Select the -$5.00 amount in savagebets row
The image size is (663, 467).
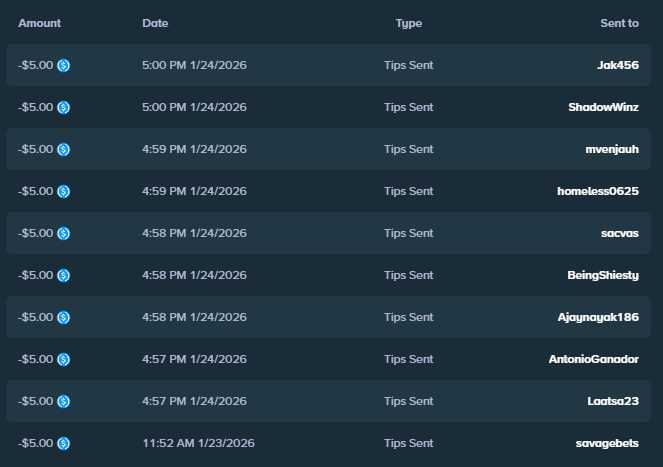click(36, 443)
